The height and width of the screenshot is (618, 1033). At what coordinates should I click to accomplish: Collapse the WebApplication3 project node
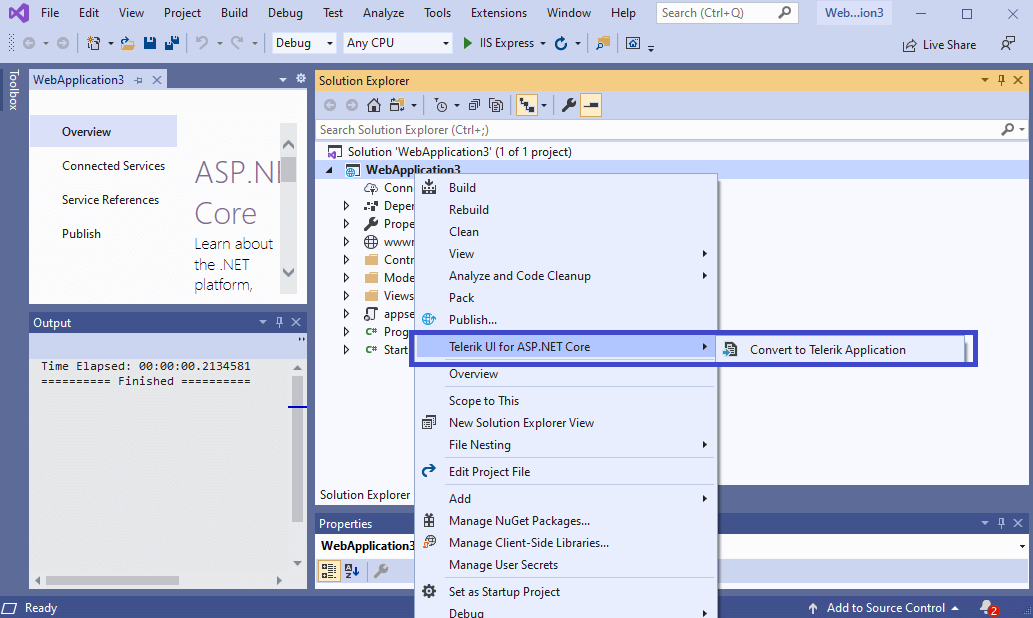click(x=330, y=170)
